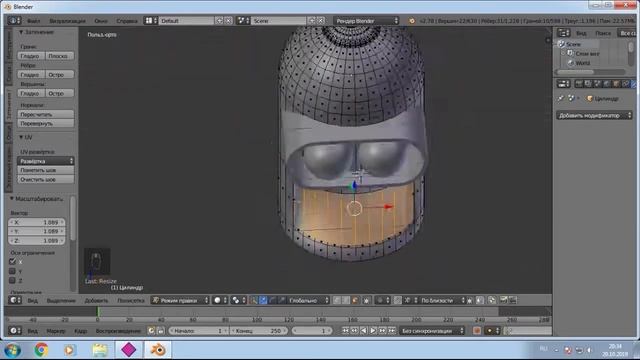Open the Развёртка UV unwrap dropdown
Screen dimensions: 640x360
(x=46, y=161)
